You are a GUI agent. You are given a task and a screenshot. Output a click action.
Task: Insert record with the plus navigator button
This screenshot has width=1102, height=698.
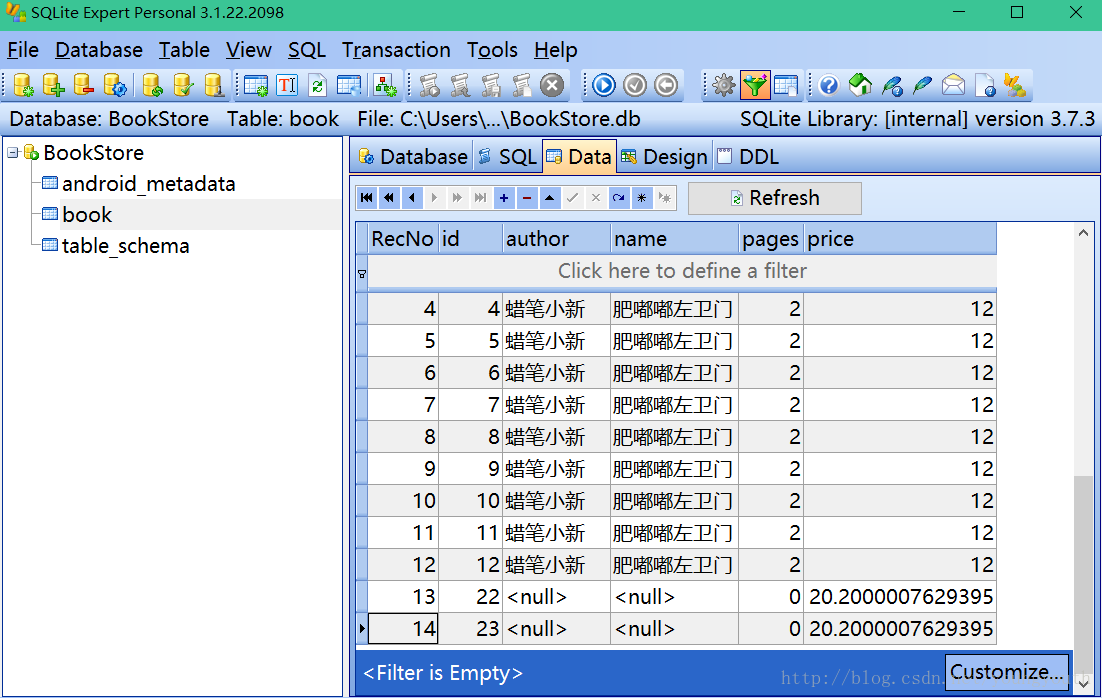coord(504,198)
